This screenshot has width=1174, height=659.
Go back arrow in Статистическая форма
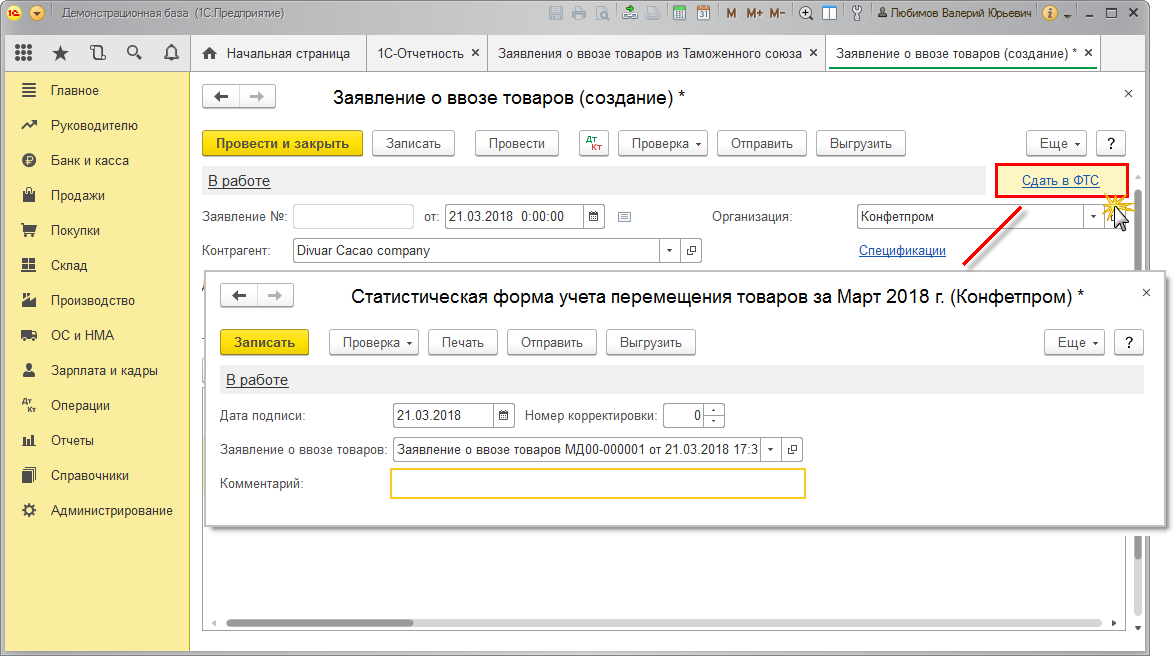point(239,296)
